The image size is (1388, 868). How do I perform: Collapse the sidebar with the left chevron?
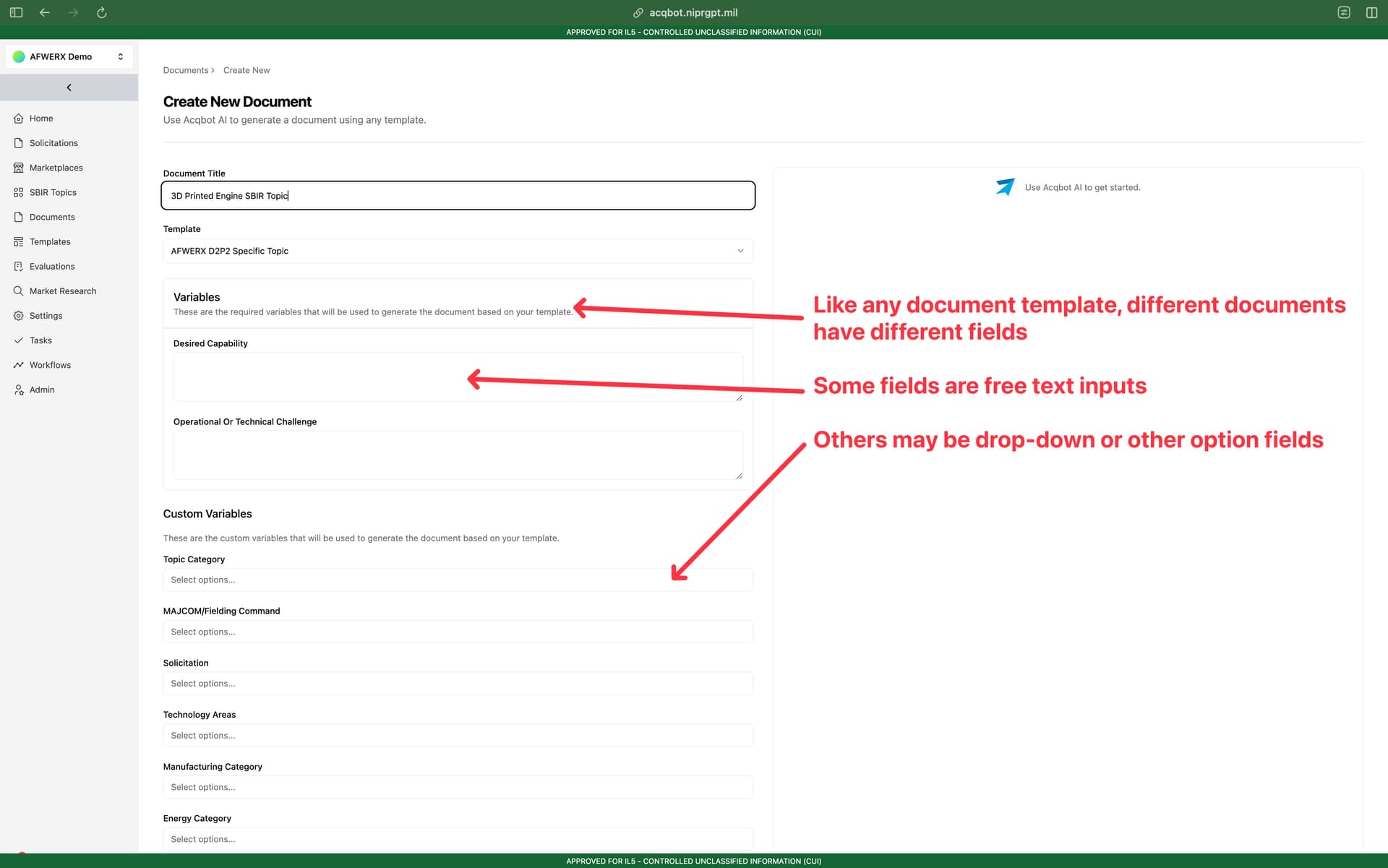tap(69, 87)
